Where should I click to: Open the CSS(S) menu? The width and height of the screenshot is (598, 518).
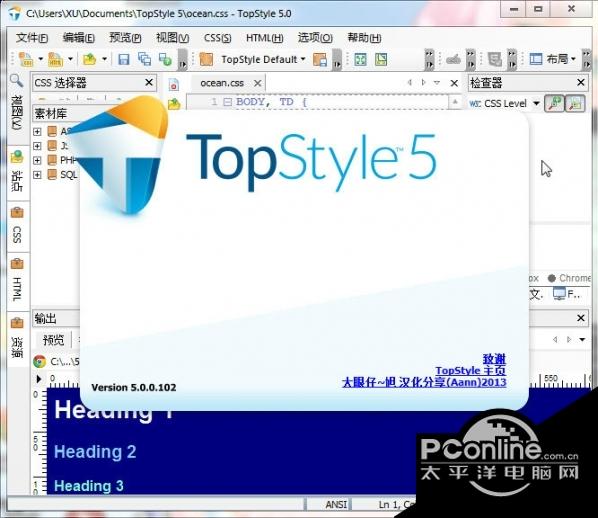(217, 38)
